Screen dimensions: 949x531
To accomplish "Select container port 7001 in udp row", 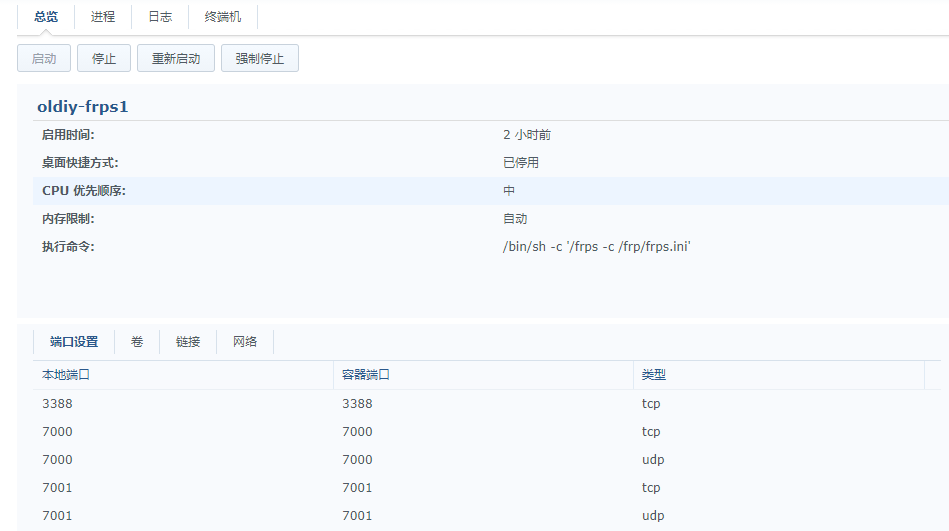I will 357,516.
